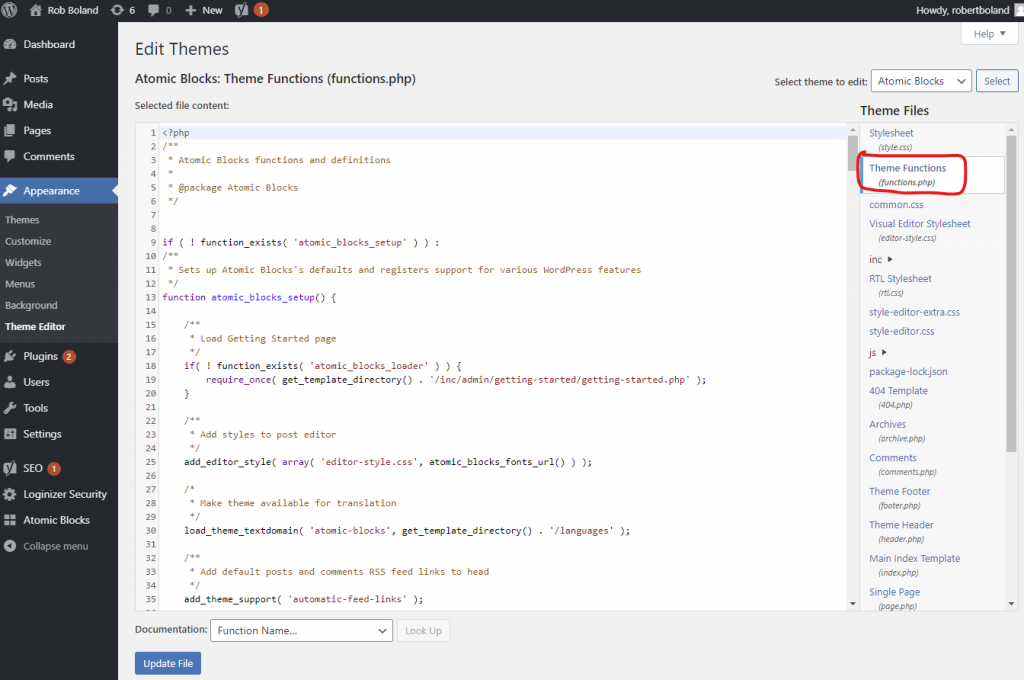Click the New button in admin bar
The image size is (1024, 680).
(x=205, y=10)
